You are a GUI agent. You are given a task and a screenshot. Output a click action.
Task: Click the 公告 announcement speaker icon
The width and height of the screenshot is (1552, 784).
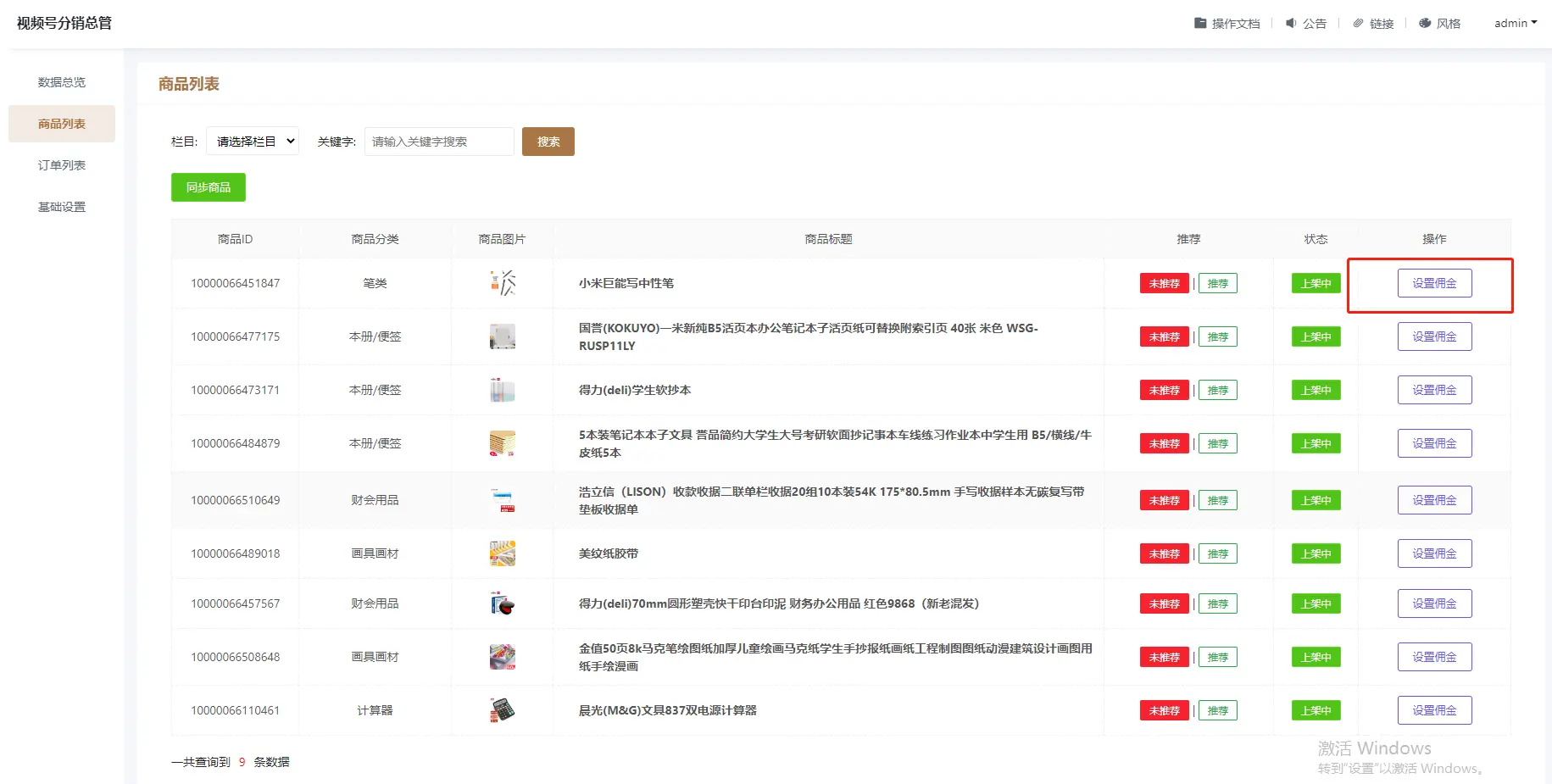[x=1291, y=24]
